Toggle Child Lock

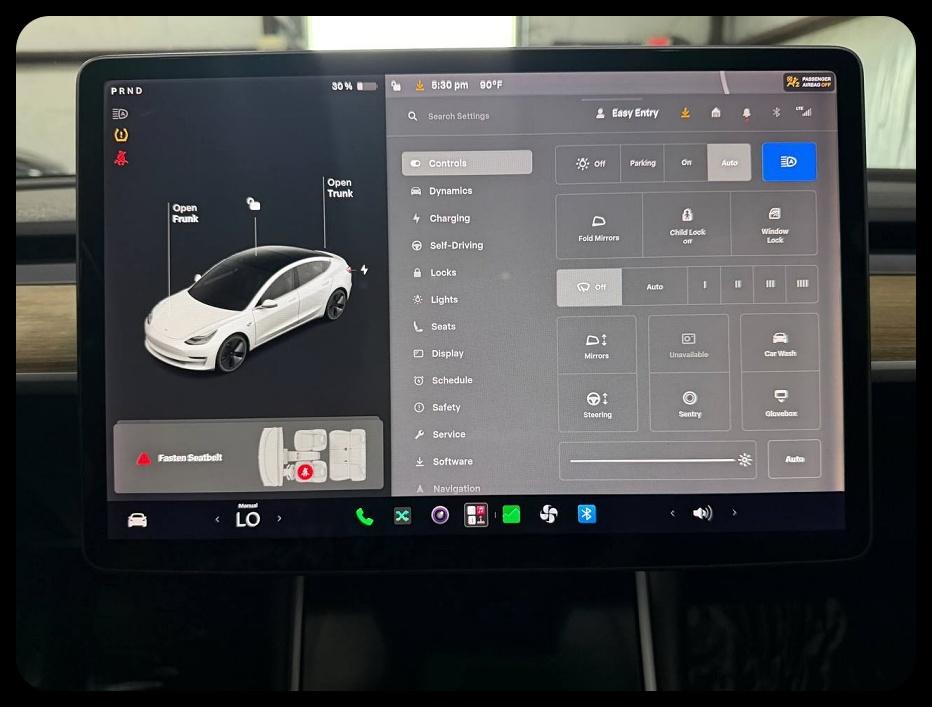tap(687, 225)
